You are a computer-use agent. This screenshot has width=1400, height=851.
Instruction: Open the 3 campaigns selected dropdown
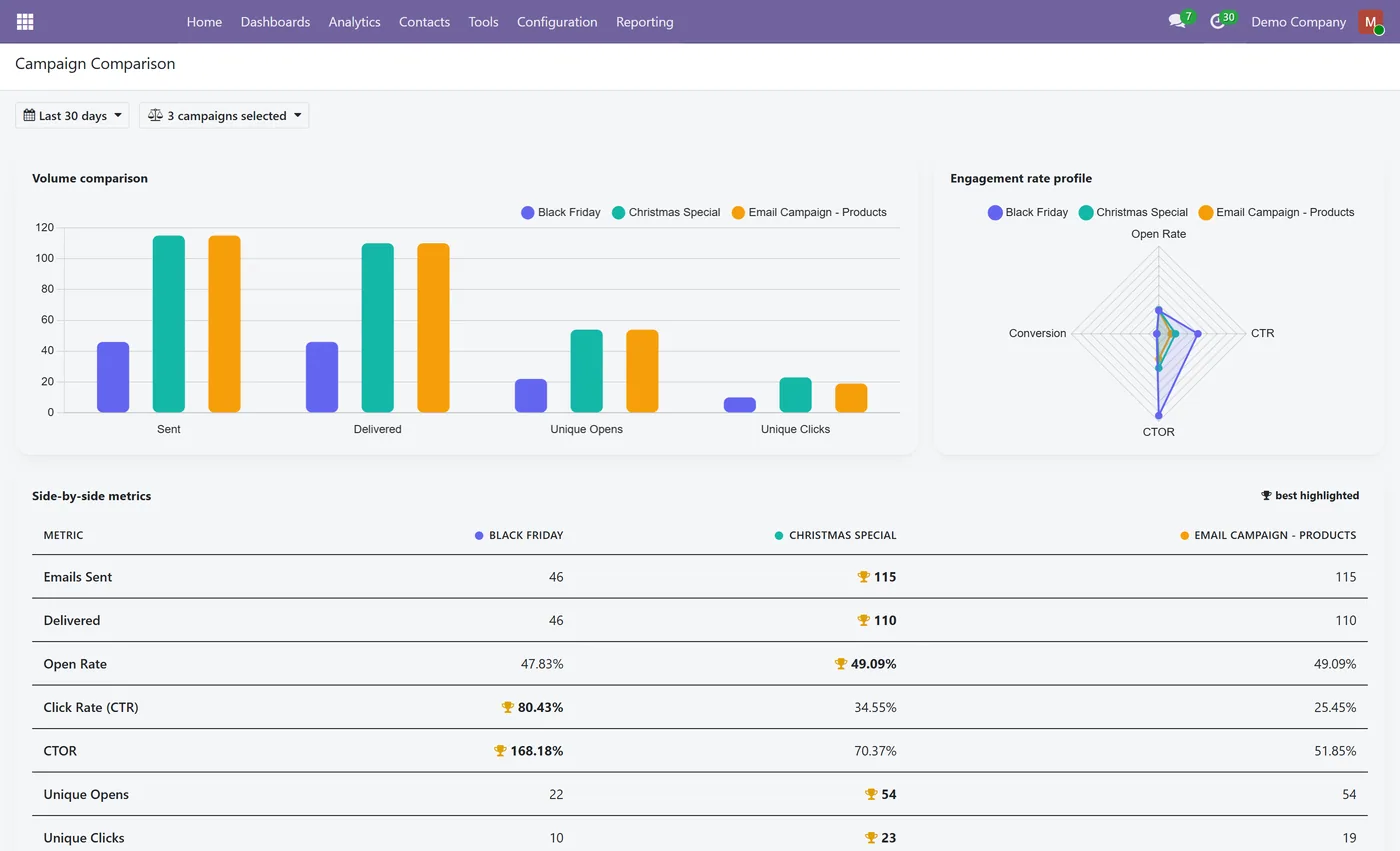pyautogui.click(x=224, y=116)
